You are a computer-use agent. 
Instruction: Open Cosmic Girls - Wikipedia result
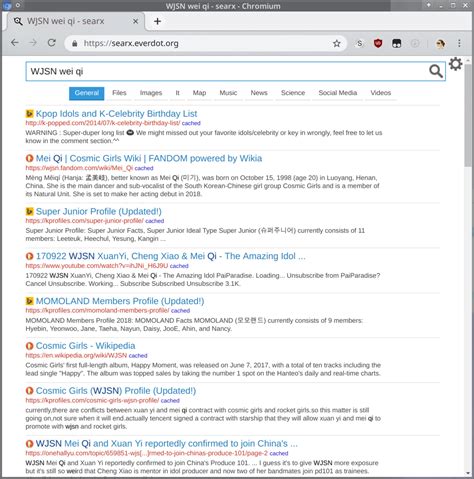(86, 346)
